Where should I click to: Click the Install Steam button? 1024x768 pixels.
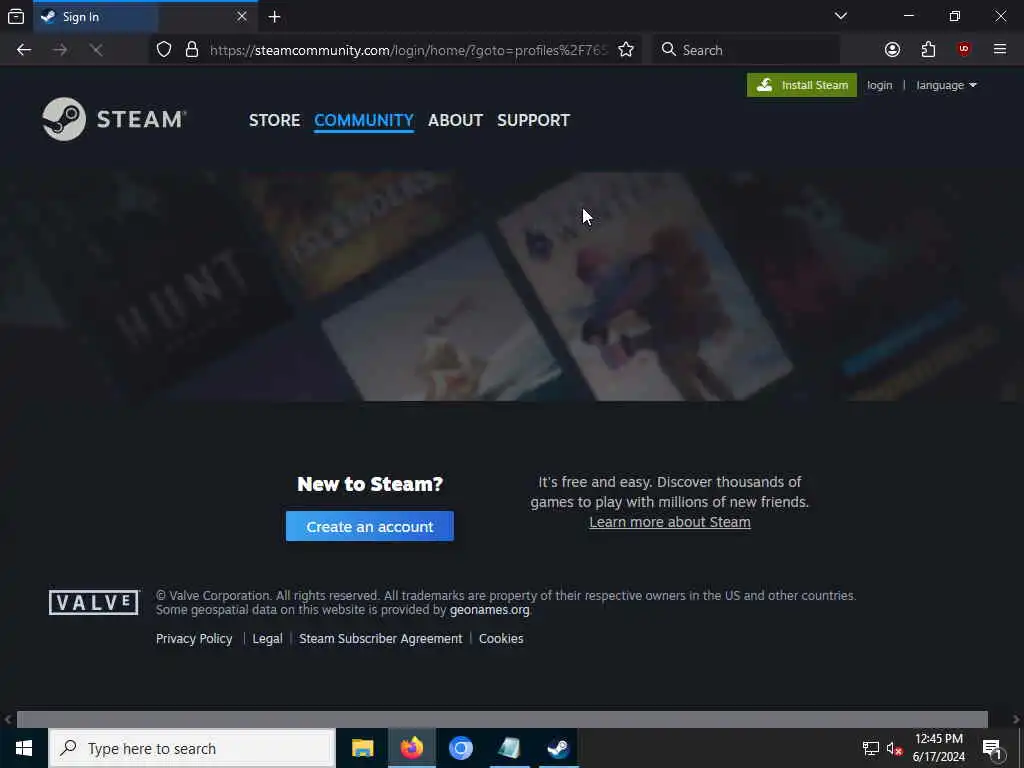click(801, 85)
